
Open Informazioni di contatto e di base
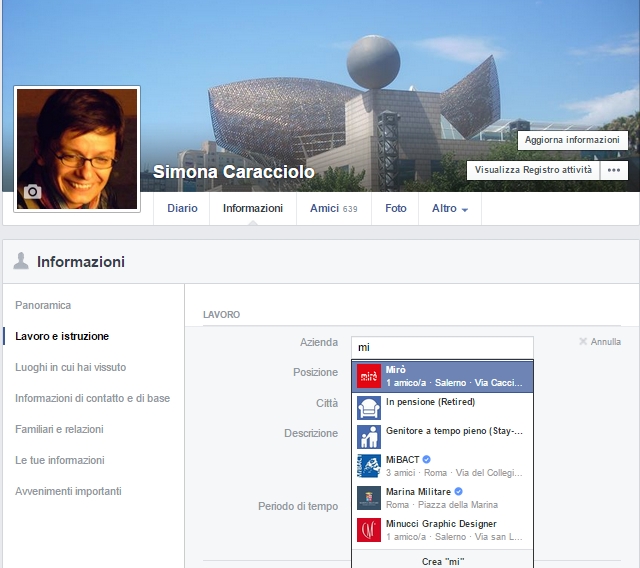point(92,398)
